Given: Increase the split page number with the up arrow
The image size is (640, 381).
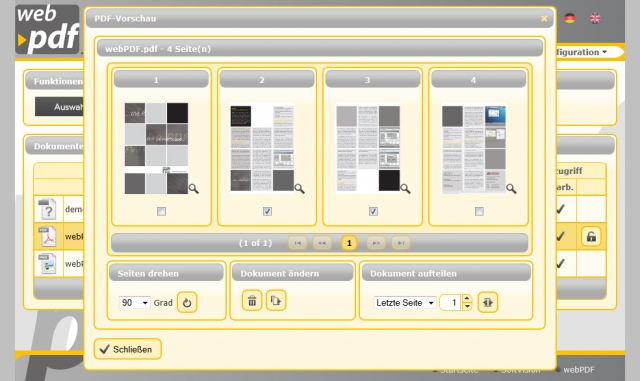Looking at the screenshot, I should point(467,299).
